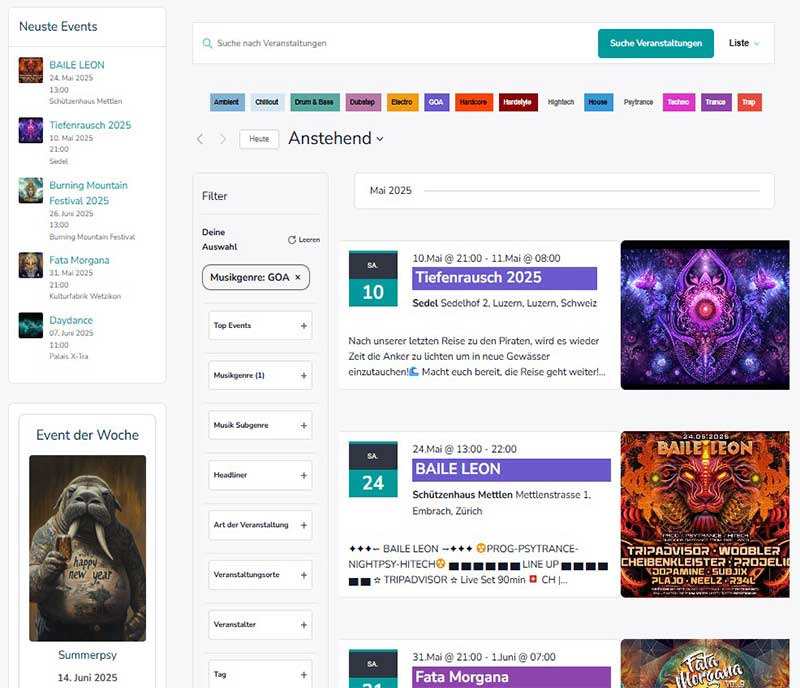The image size is (800, 688).
Task: Click the search events input field
Action: point(400,44)
